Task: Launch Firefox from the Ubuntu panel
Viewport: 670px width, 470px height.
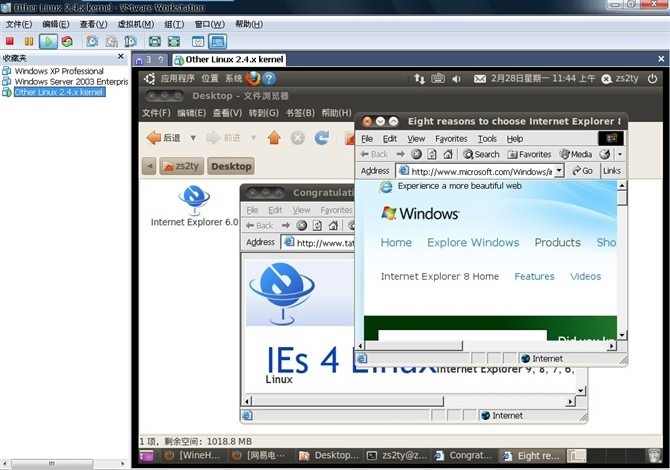Action: (253, 79)
